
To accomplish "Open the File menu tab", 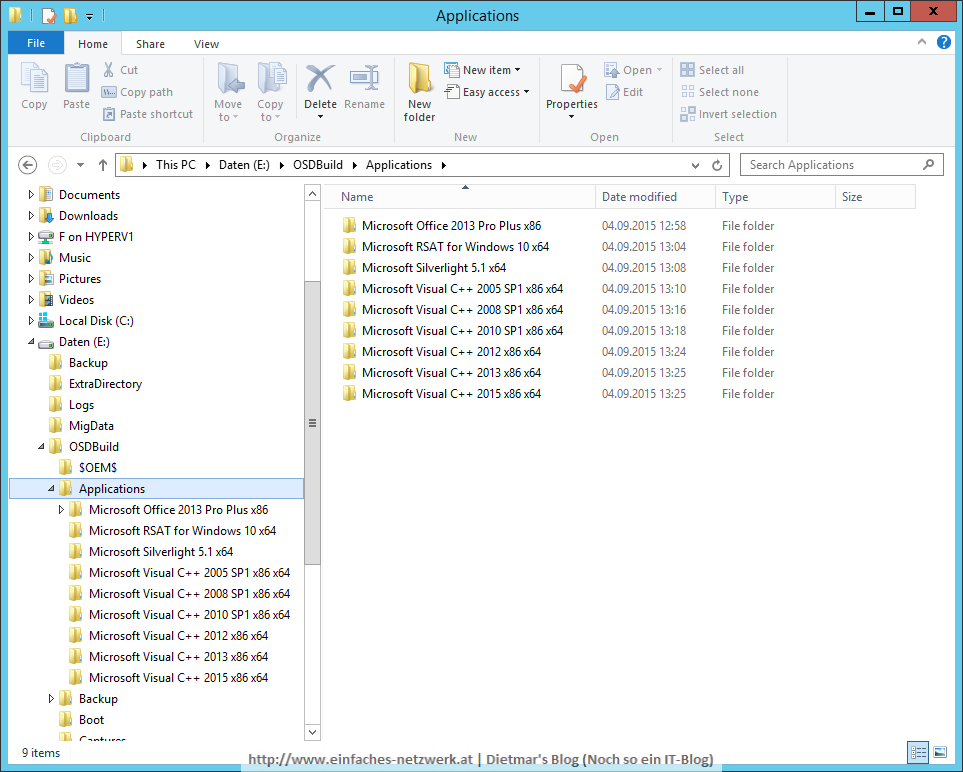I will [36, 43].
